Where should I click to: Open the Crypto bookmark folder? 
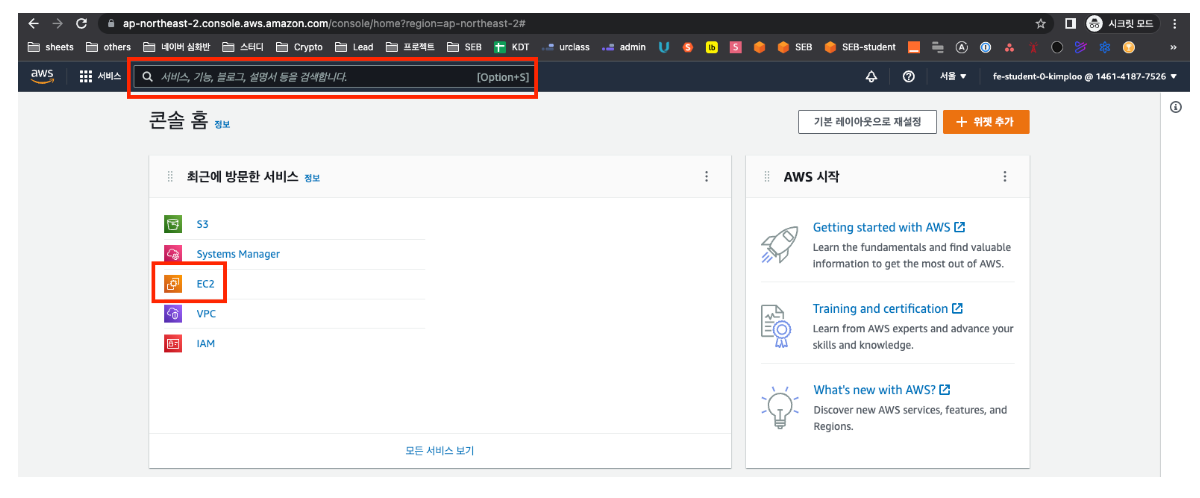[x=299, y=47]
